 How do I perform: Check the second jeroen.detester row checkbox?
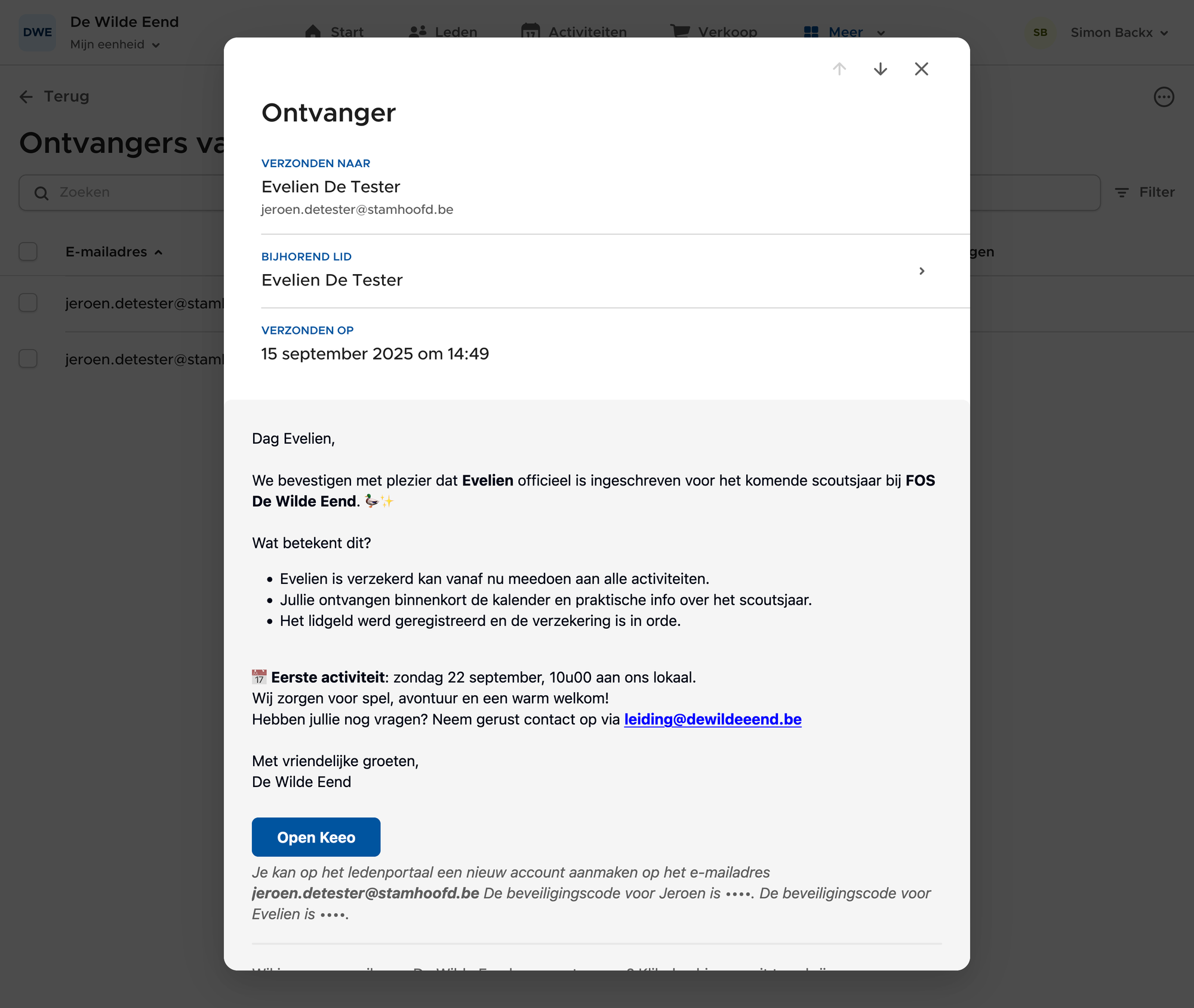click(x=28, y=359)
